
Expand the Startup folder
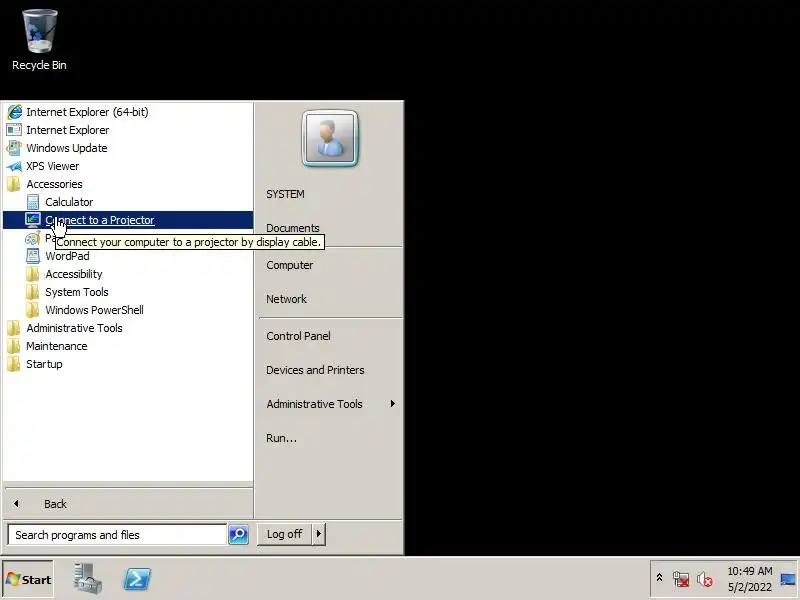[128, 364]
